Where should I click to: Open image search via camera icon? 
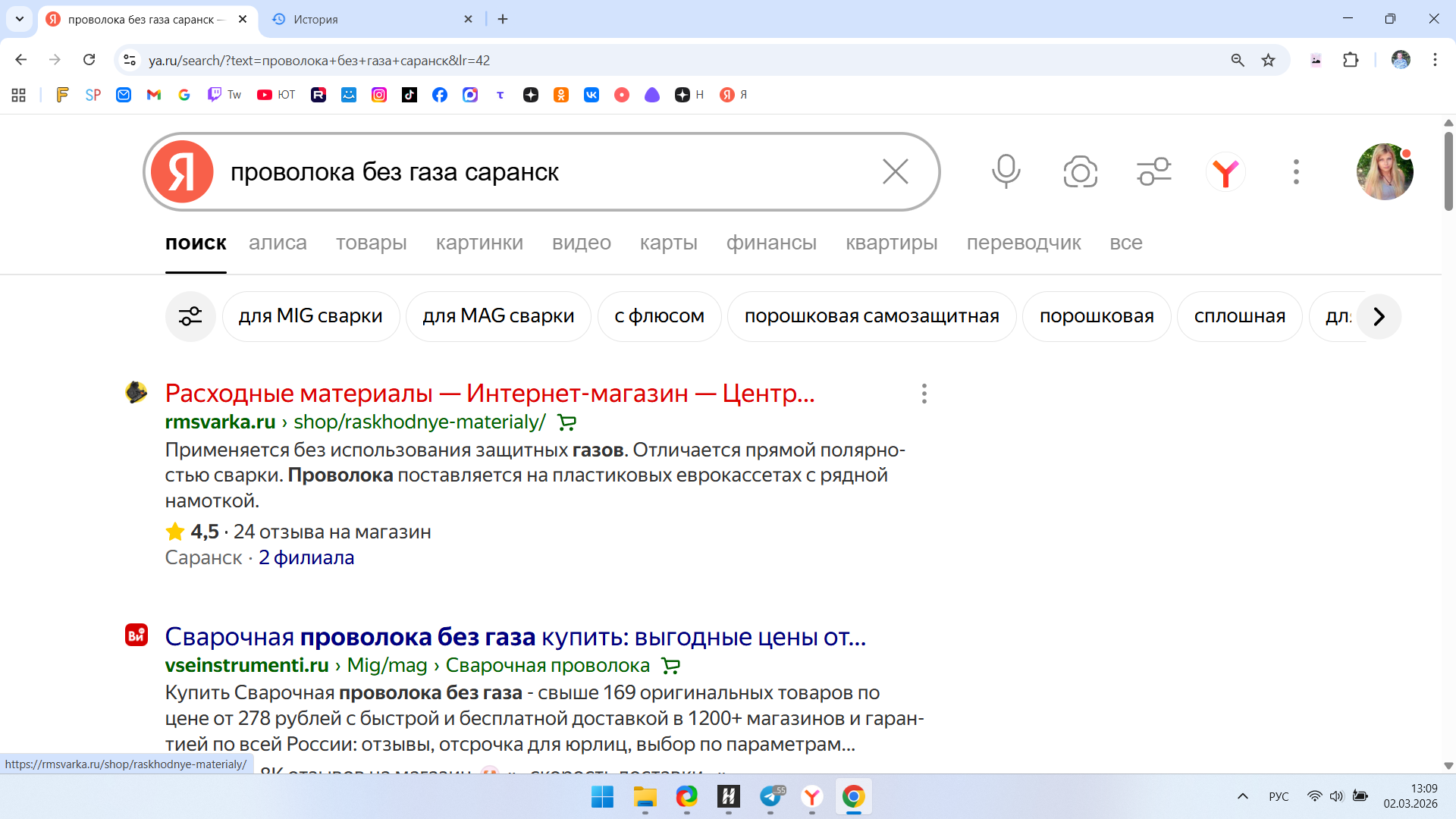tap(1080, 171)
